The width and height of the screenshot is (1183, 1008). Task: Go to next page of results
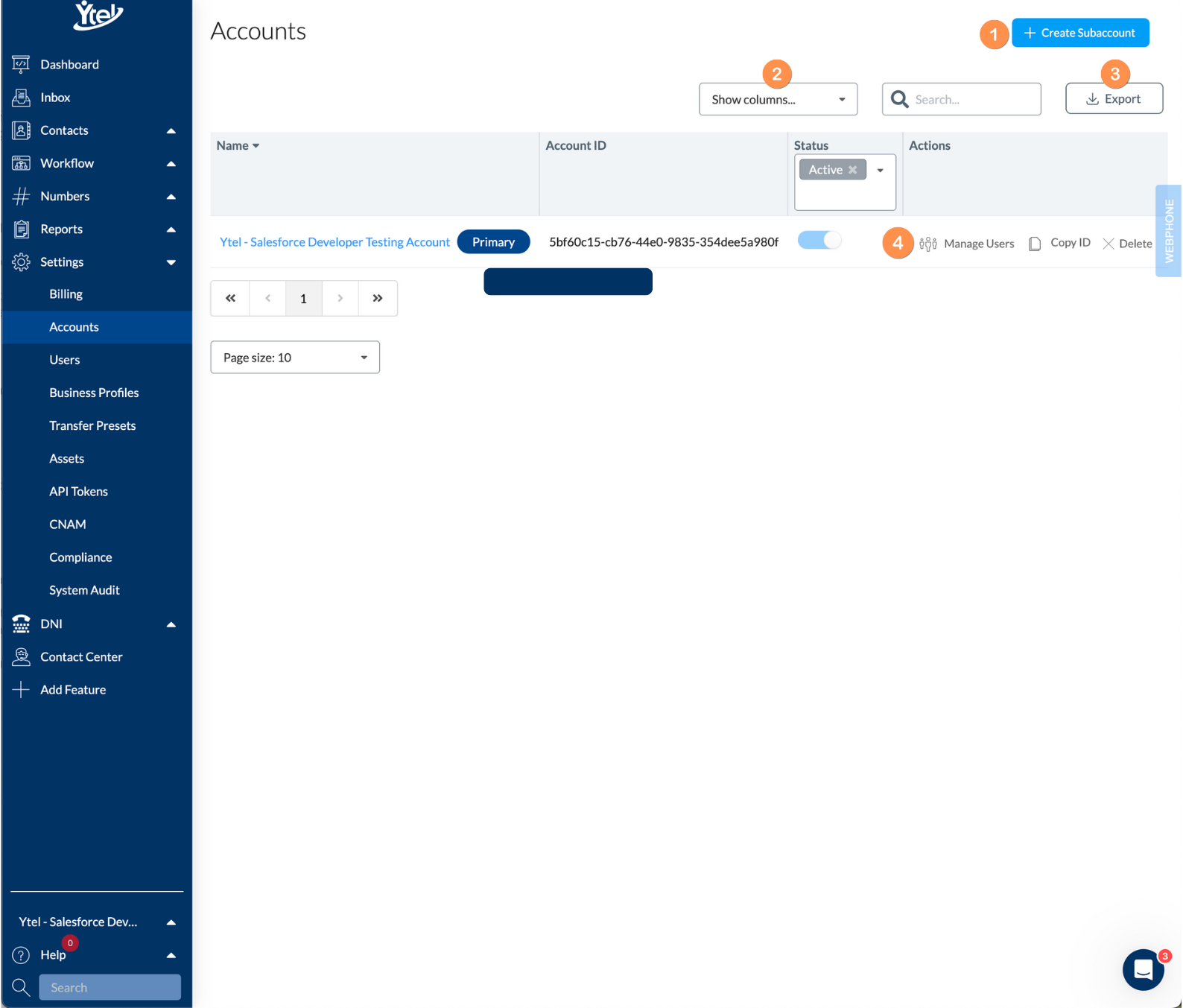[340, 298]
